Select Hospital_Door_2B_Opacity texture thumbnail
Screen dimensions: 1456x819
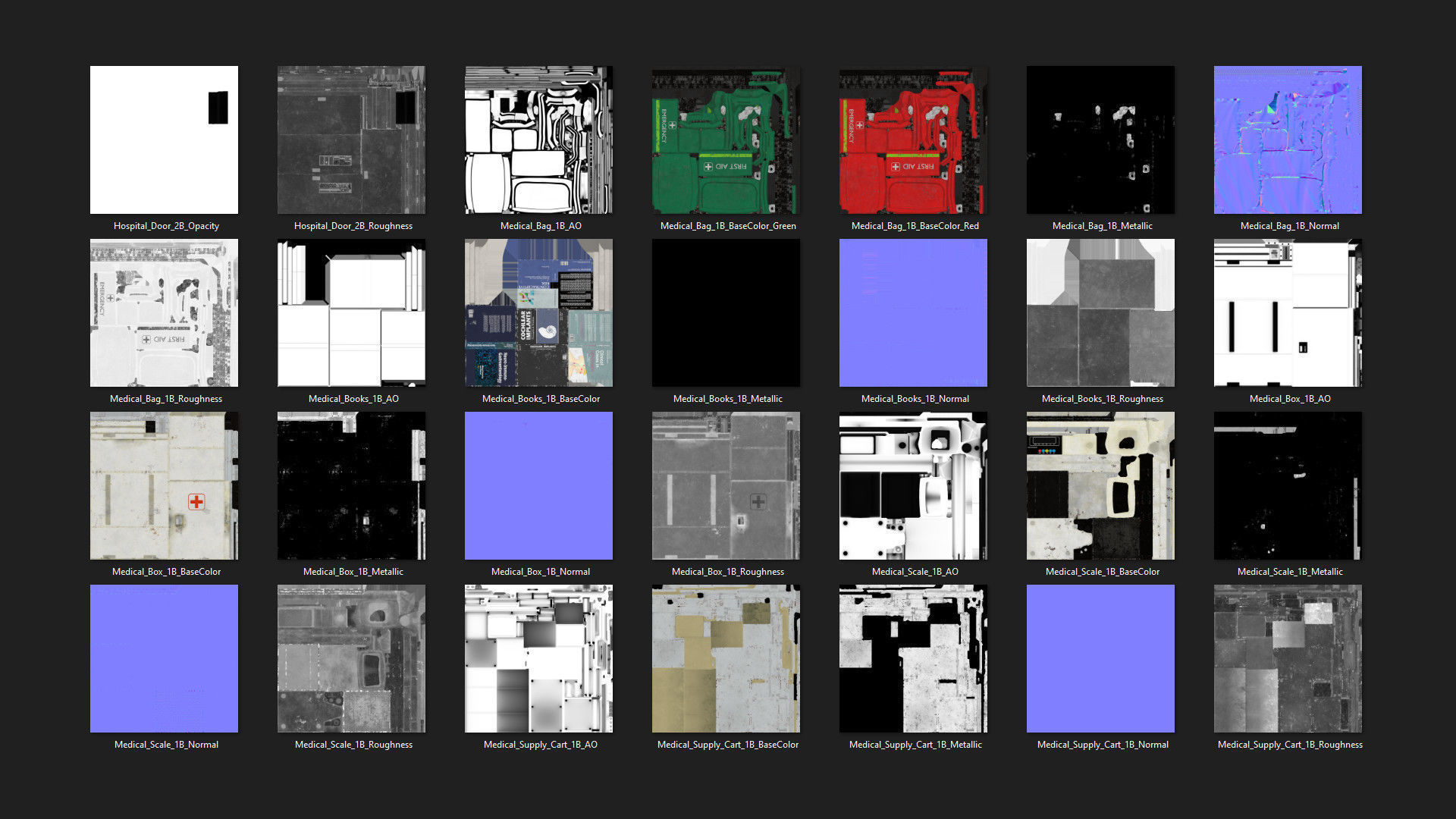click(164, 140)
